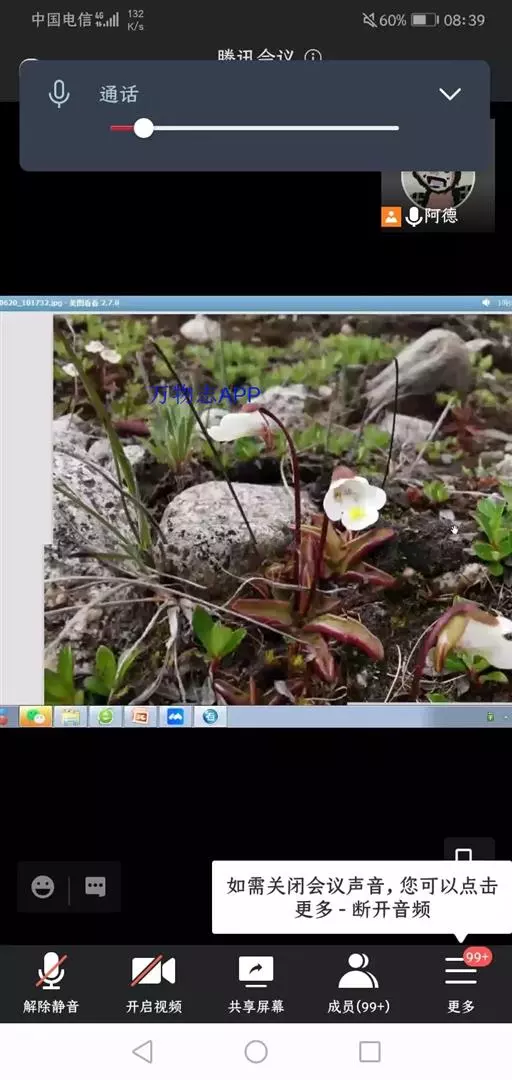512x1080 pixels.
Task: Open the 更多 more menu
Action: [461, 983]
